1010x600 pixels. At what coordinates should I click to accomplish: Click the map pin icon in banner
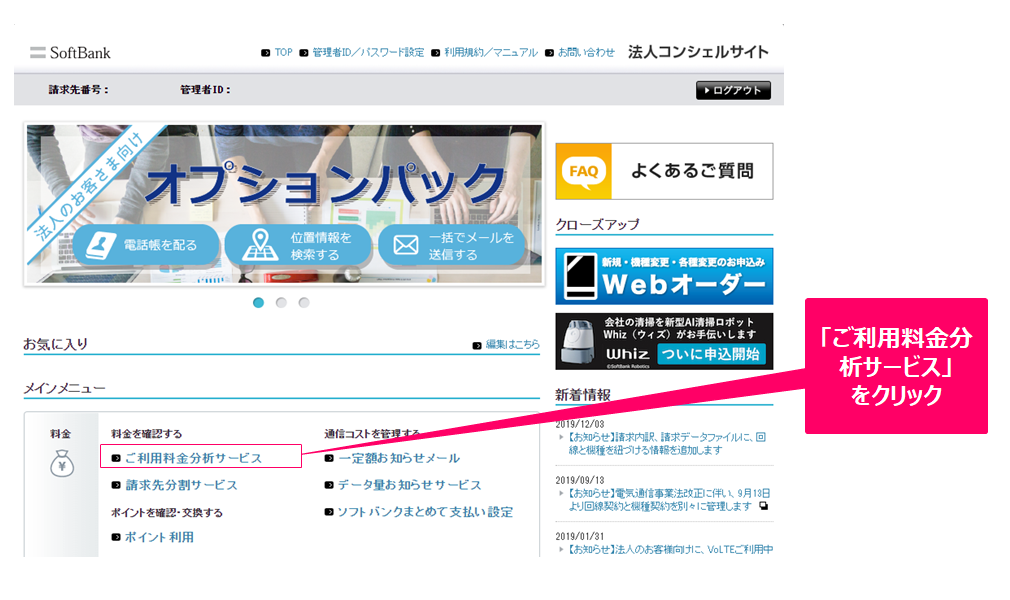pos(260,245)
